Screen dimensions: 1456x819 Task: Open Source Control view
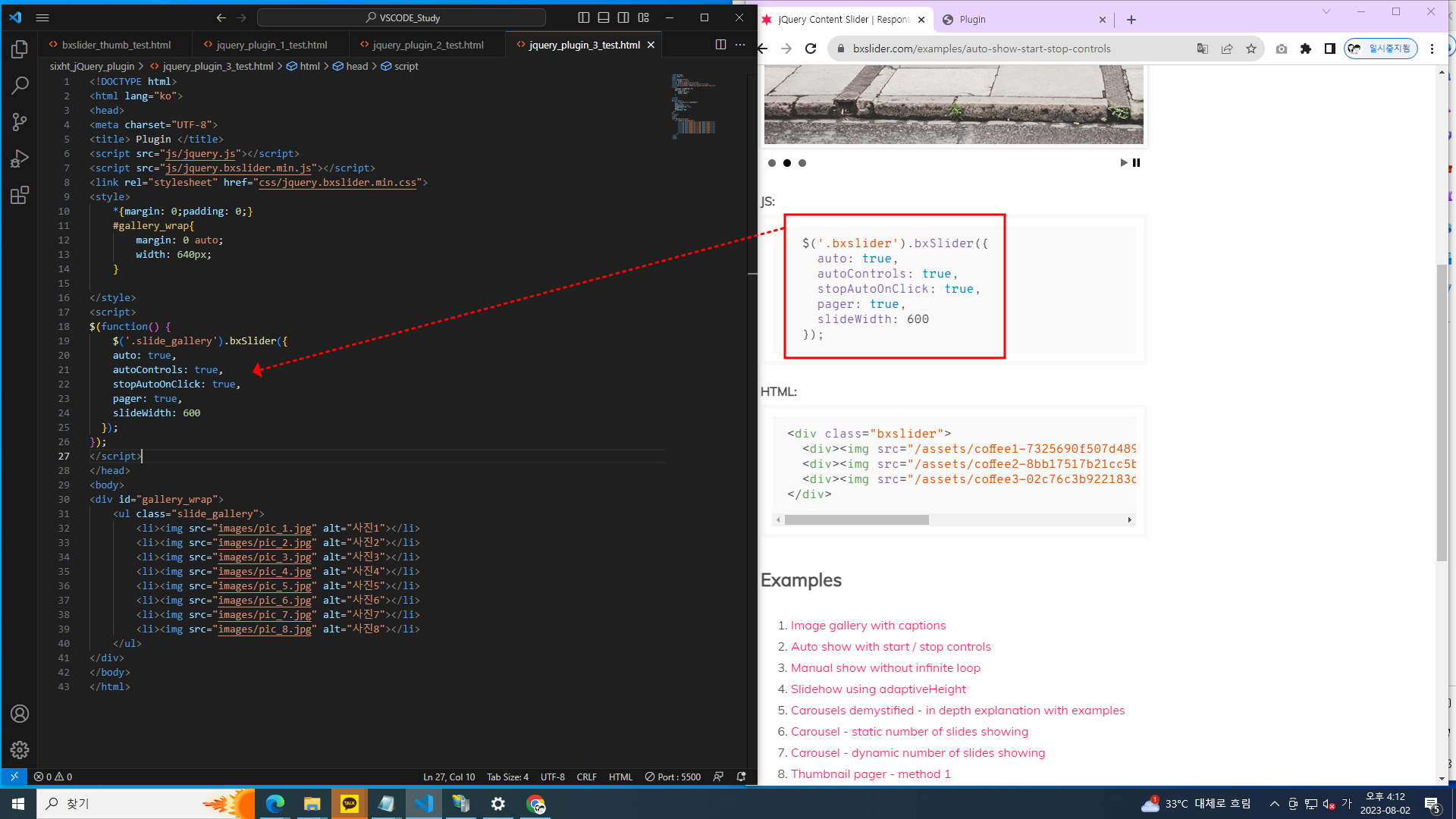[20, 122]
